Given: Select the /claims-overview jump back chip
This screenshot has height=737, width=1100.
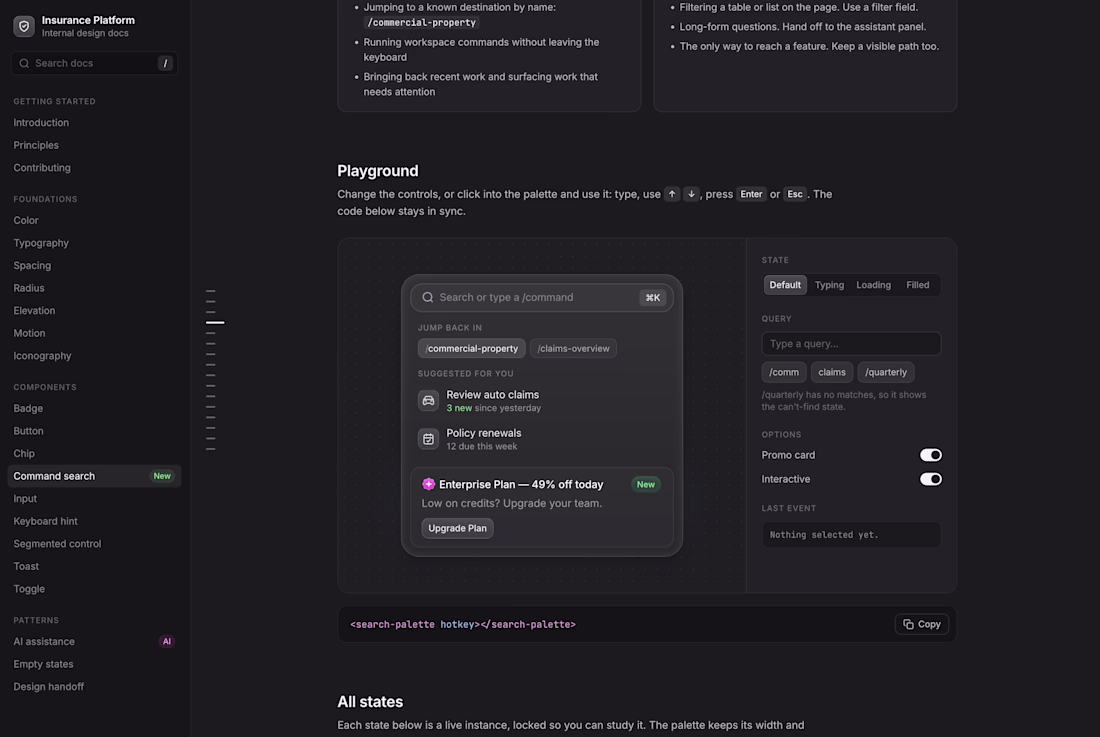Looking at the screenshot, I should click(x=573, y=349).
